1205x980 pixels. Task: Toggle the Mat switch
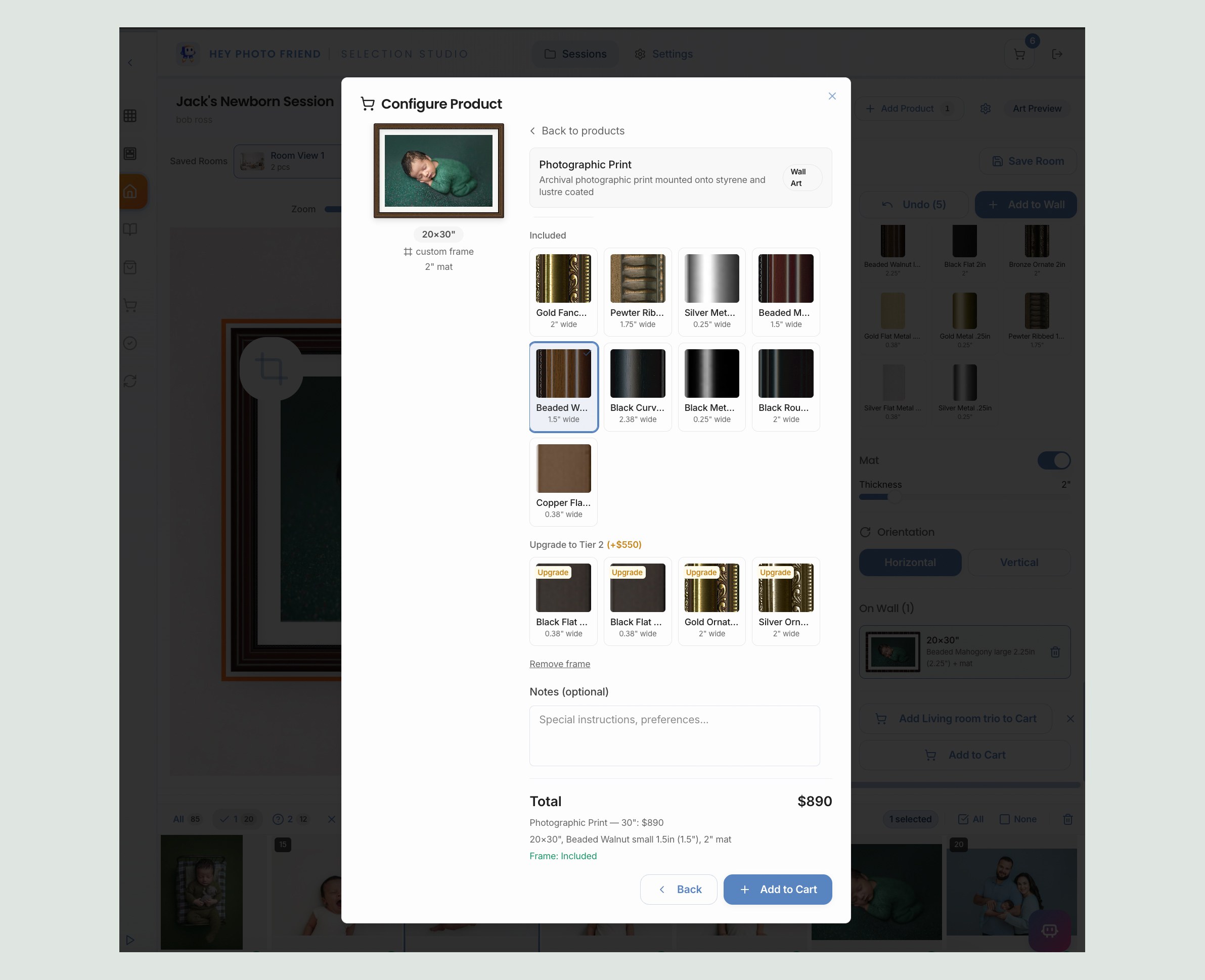tap(1054, 460)
